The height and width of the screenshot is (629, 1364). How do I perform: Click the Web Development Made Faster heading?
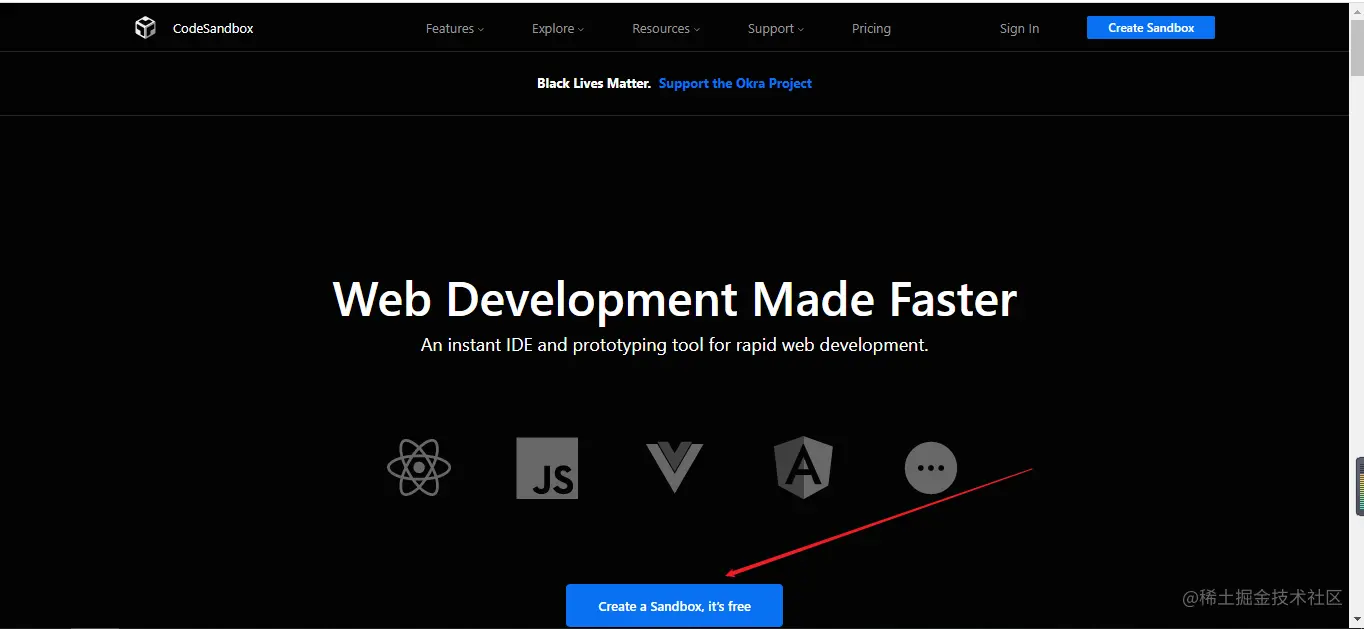pos(675,299)
